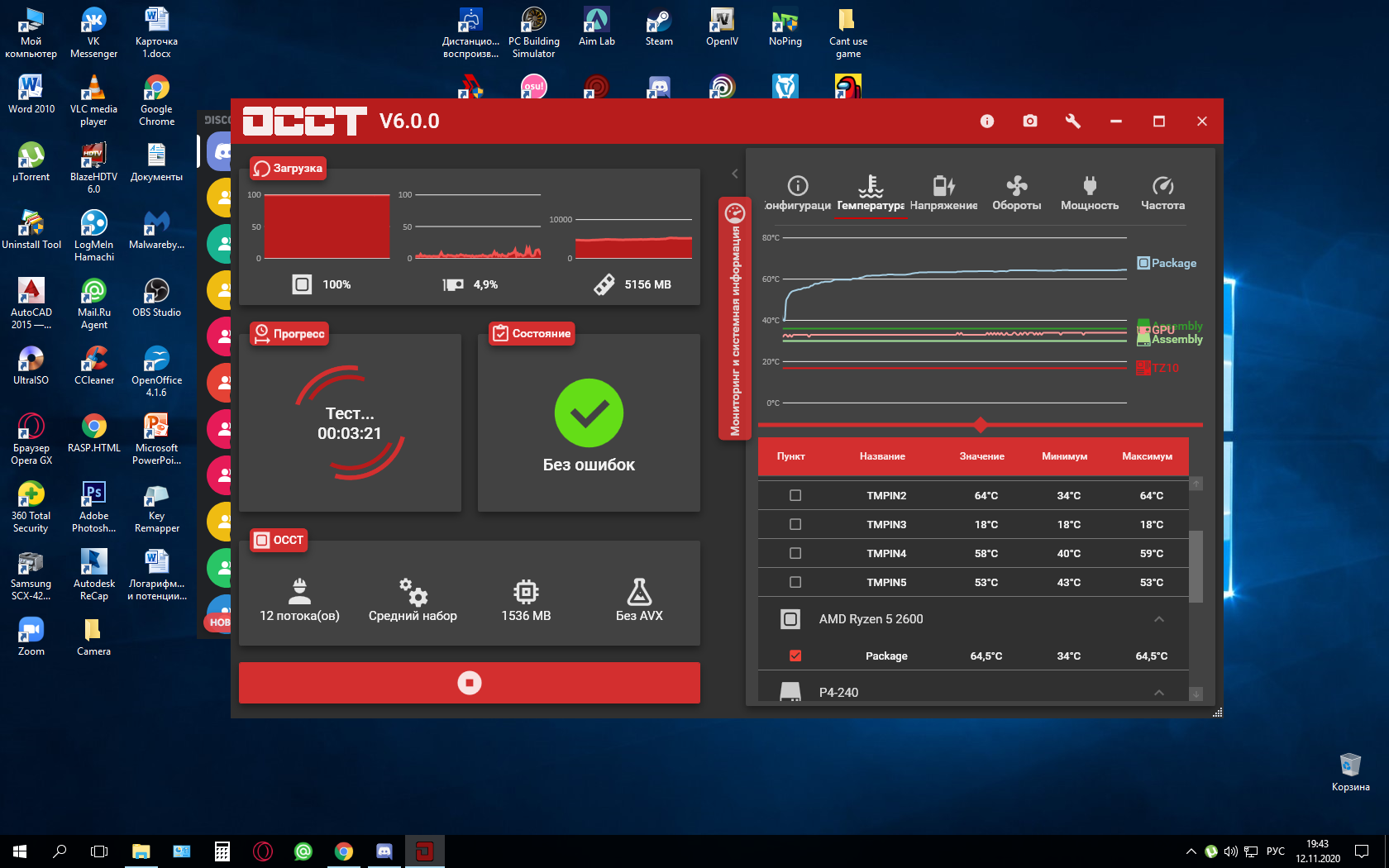Click the Без AVX flask icon
1389x868 pixels.
639,591
